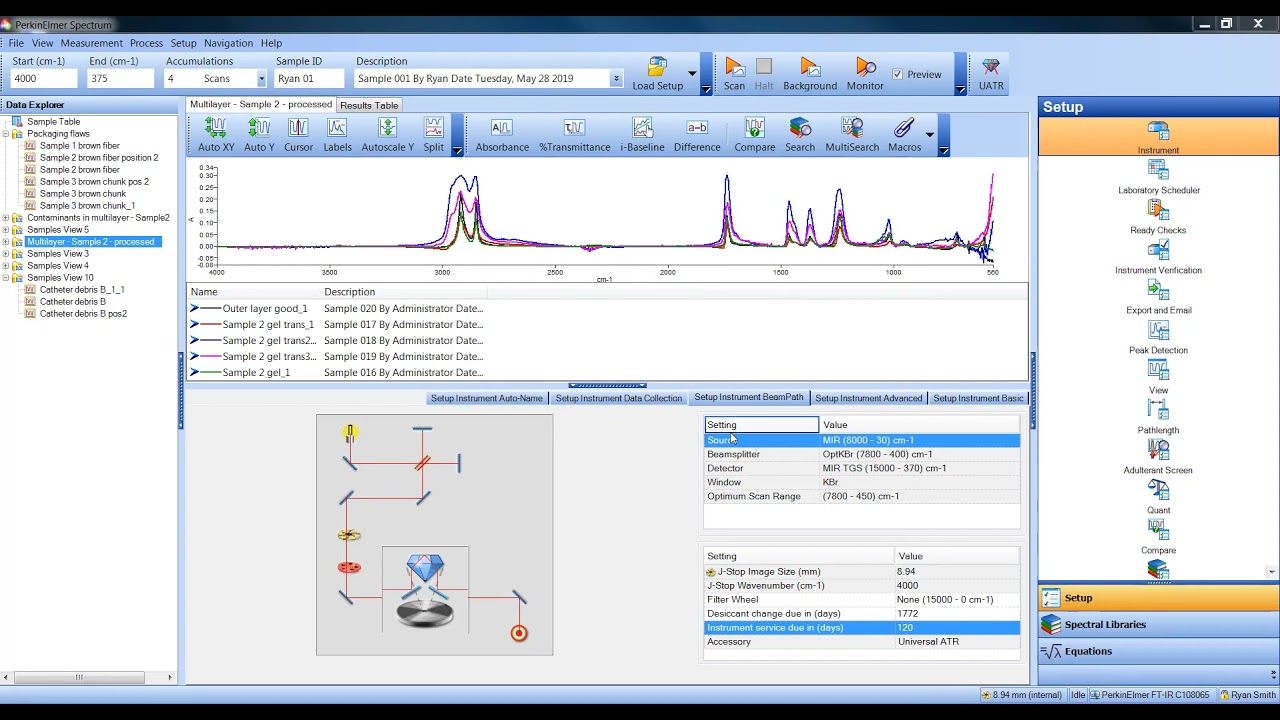Open Peak Detection settings
The width and height of the screenshot is (1280, 720).
point(1158,337)
